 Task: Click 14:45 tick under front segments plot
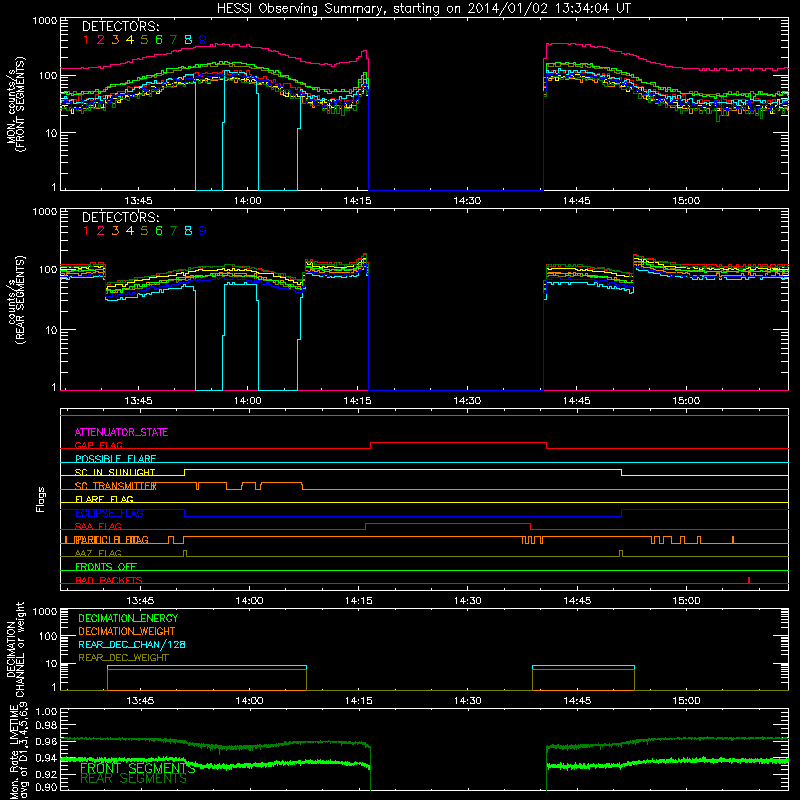(577, 201)
